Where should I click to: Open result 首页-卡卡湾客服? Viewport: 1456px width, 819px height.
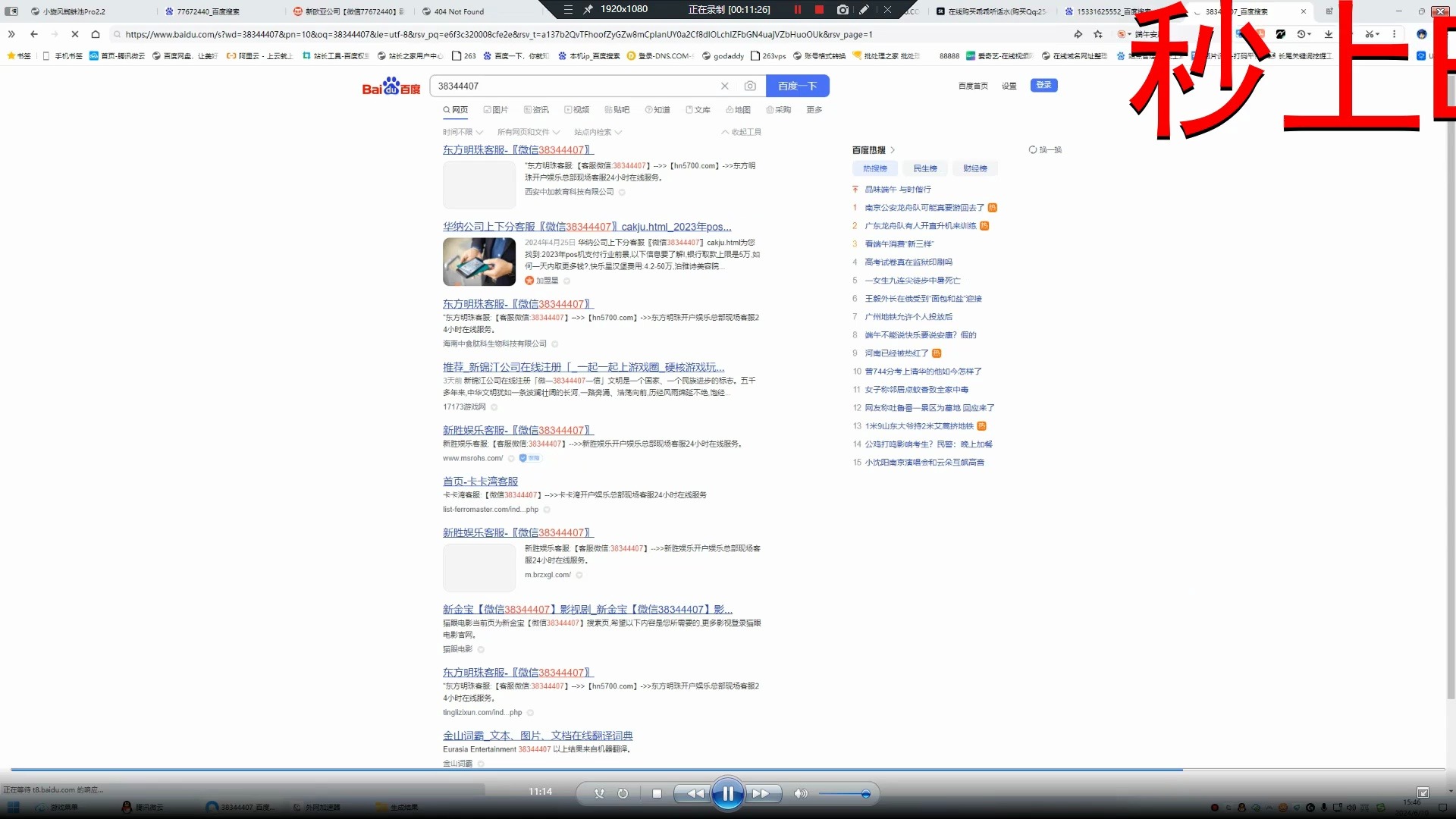coord(480,482)
